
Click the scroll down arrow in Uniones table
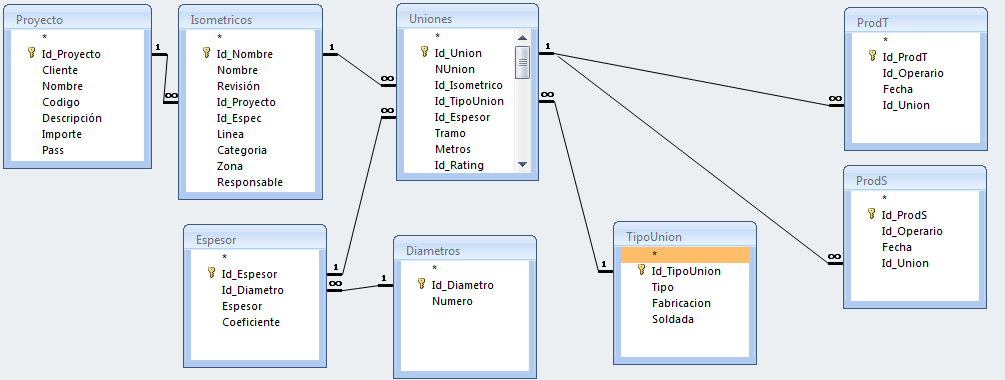522,165
